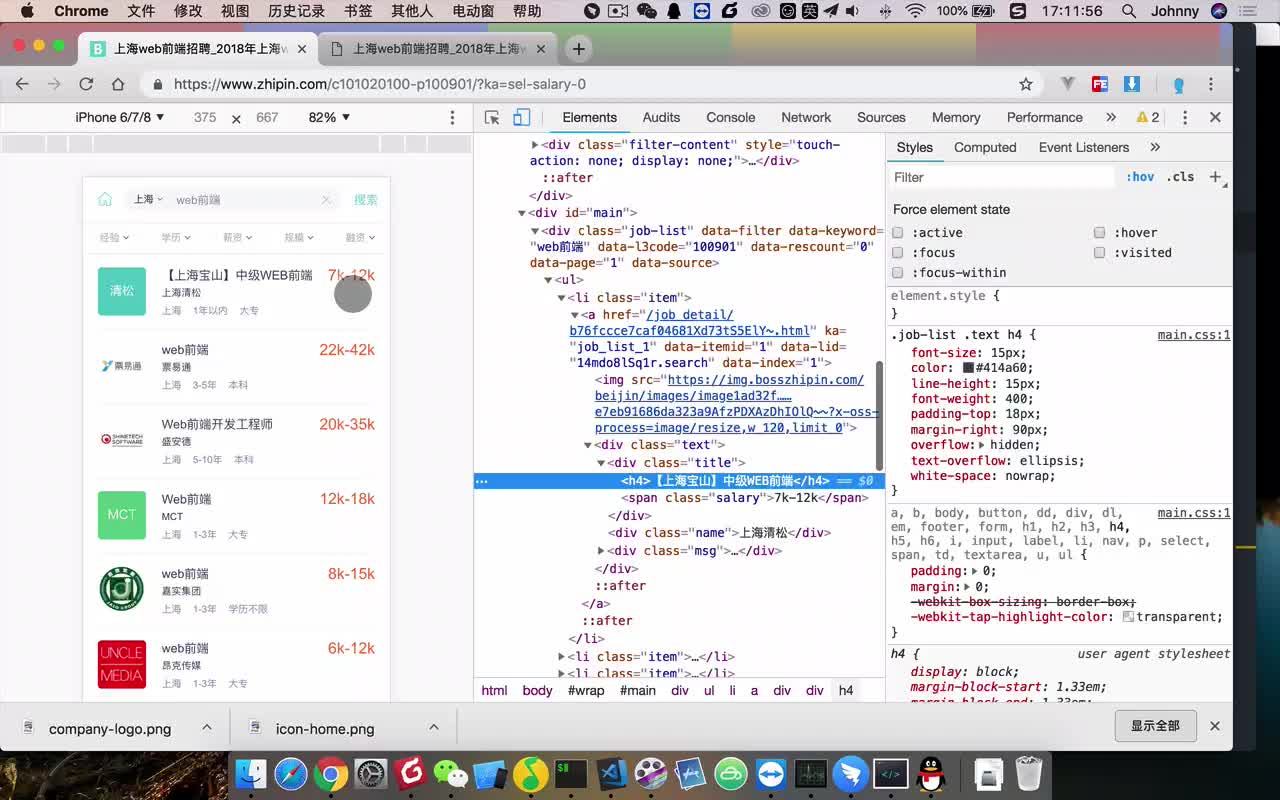Image resolution: width=1280 pixels, height=800 pixels.
Task: Click the inspect element picker icon
Action: (x=491, y=117)
